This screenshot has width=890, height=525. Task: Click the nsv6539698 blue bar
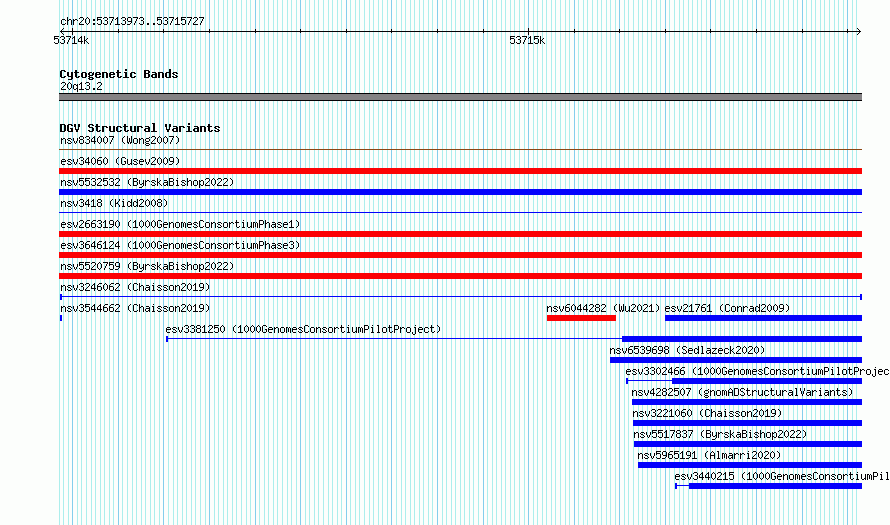coord(736,360)
